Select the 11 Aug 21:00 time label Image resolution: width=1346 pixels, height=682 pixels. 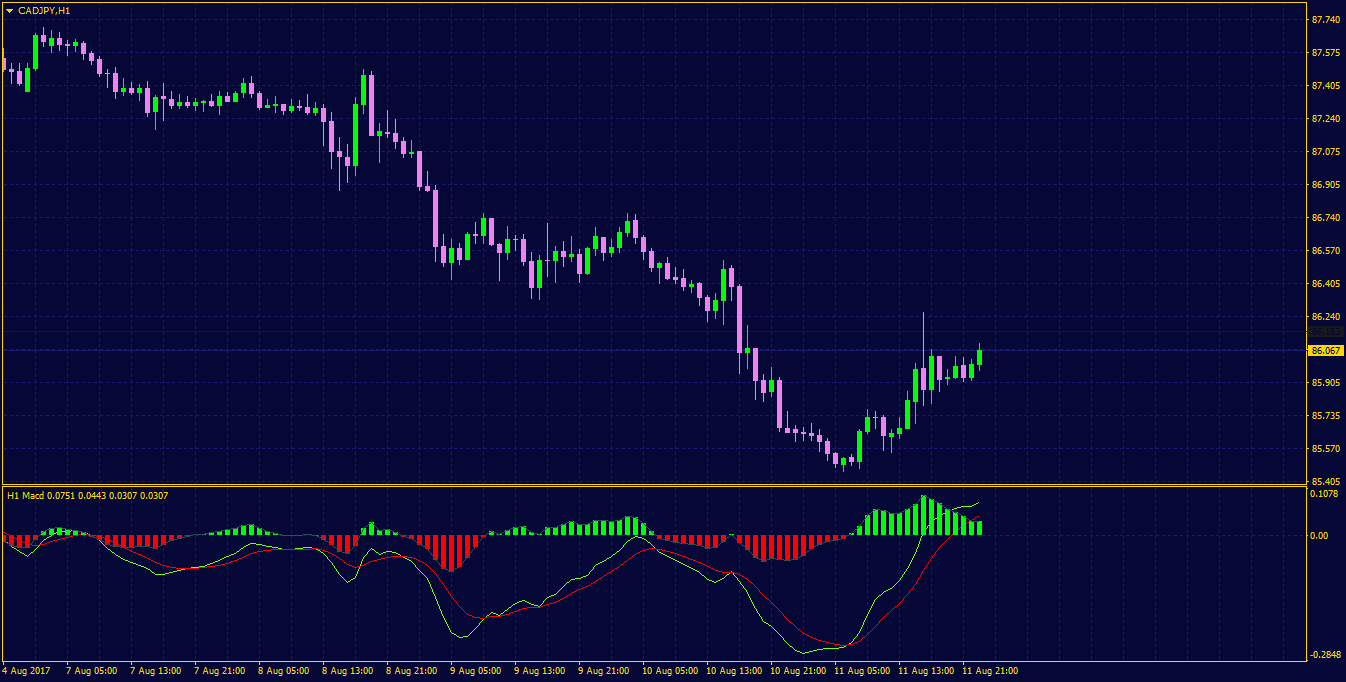[x=990, y=671]
